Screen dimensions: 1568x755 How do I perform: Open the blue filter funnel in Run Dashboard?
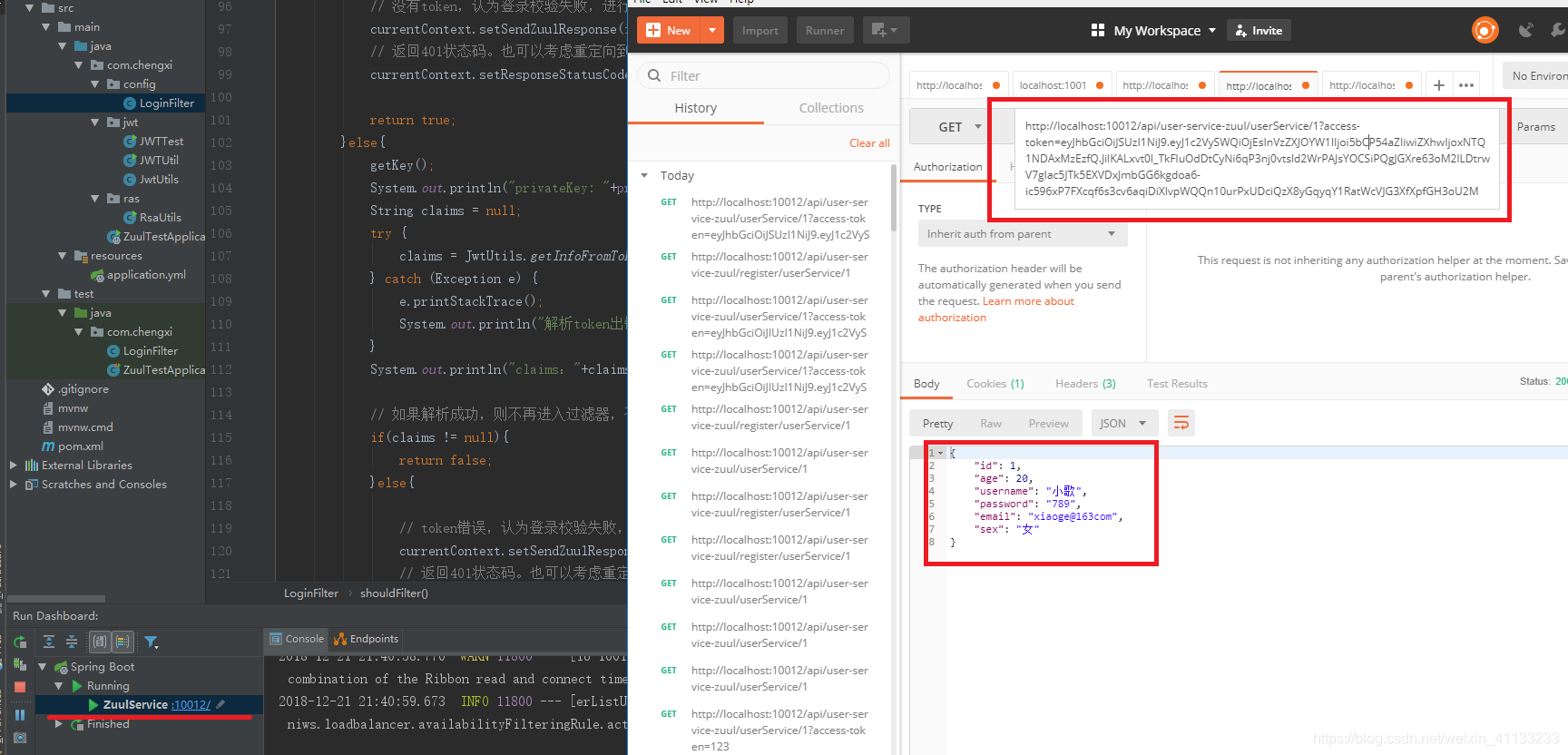pyautogui.click(x=152, y=642)
